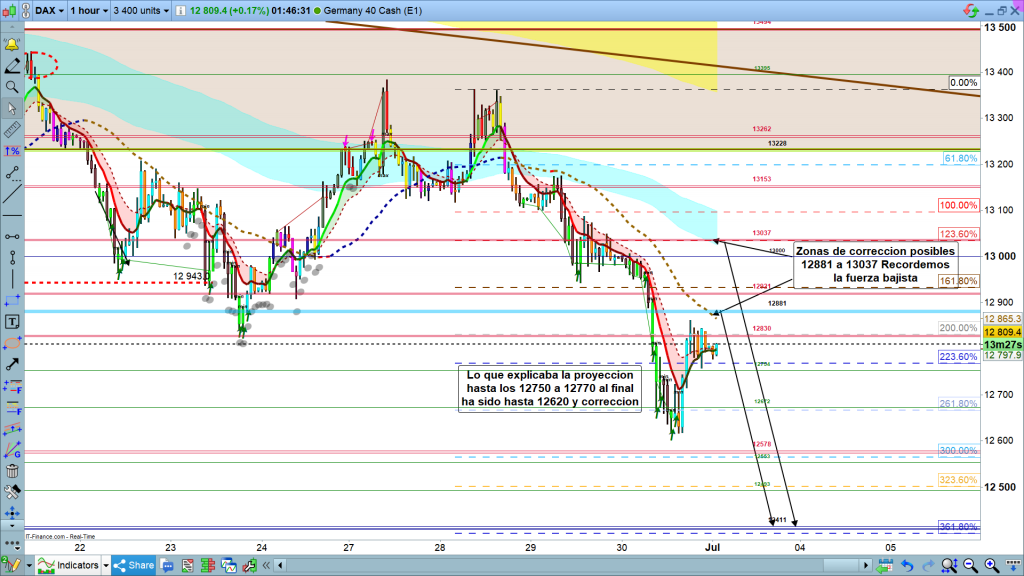Select the pencil drawing tool
Viewport: 1024px width, 576px height.
[x=13, y=66]
